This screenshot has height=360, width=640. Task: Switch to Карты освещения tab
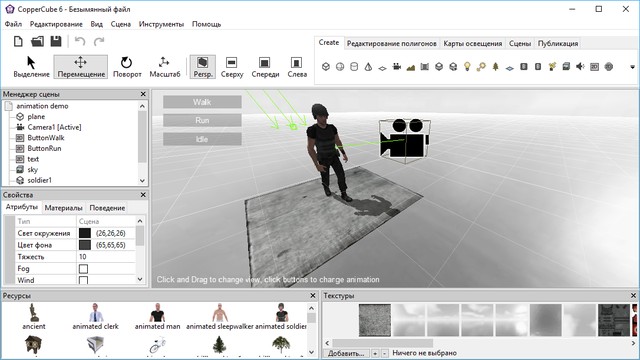[x=473, y=43]
